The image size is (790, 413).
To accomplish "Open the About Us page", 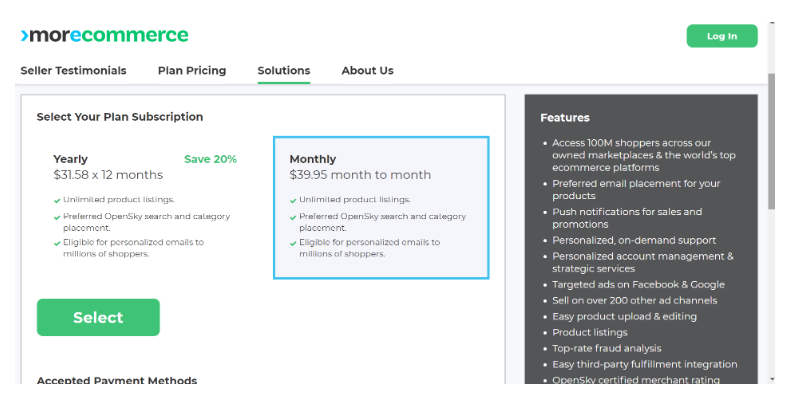I will [367, 71].
